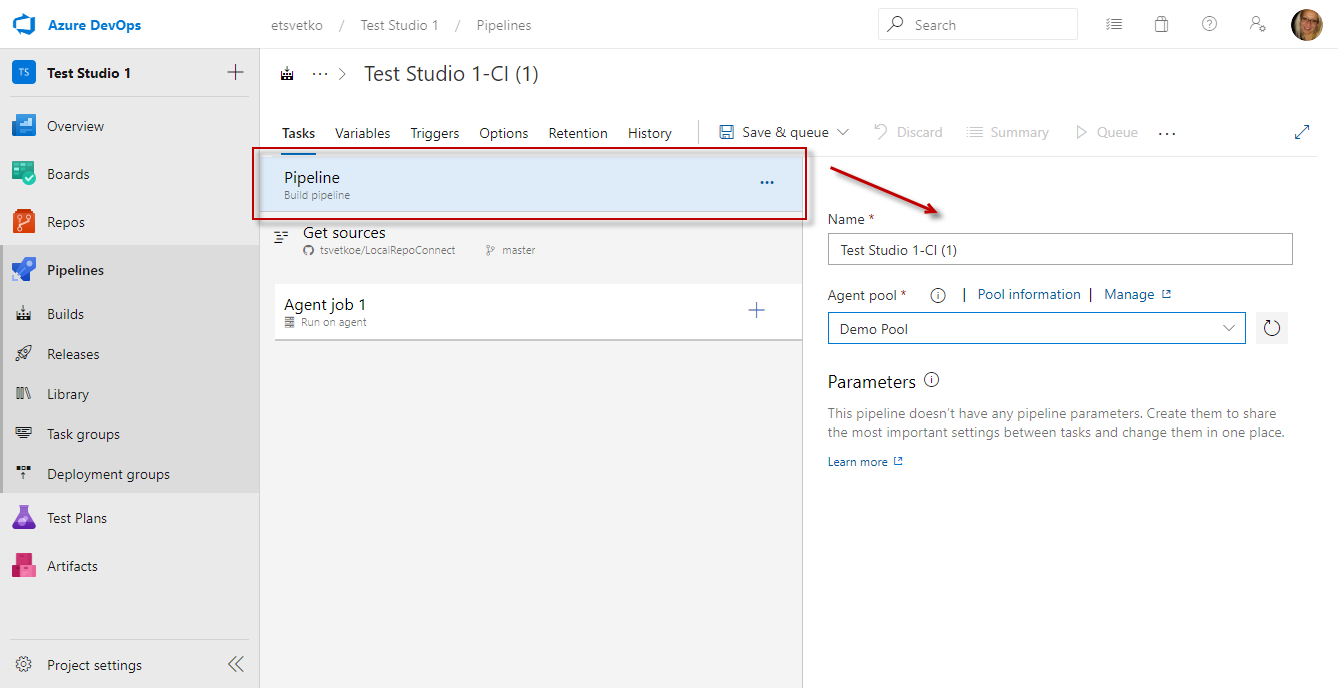Open the Manage pools link
This screenshot has width=1338, height=688.
tap(1137, 295)
